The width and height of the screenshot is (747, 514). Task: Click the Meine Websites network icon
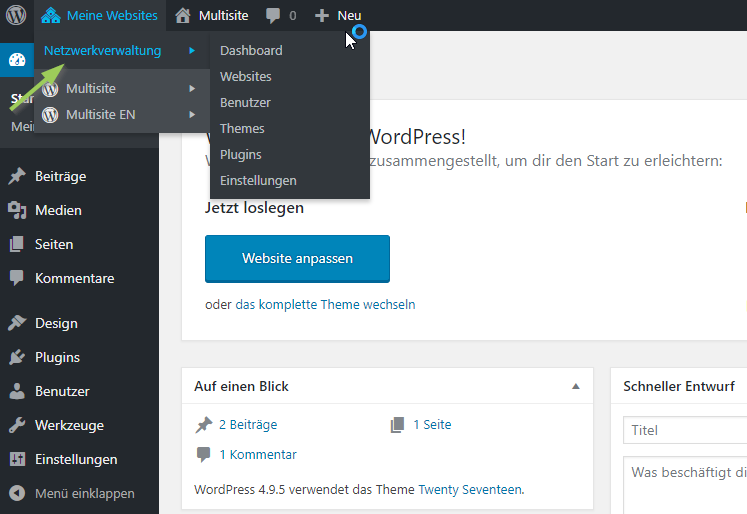point(50,15)
